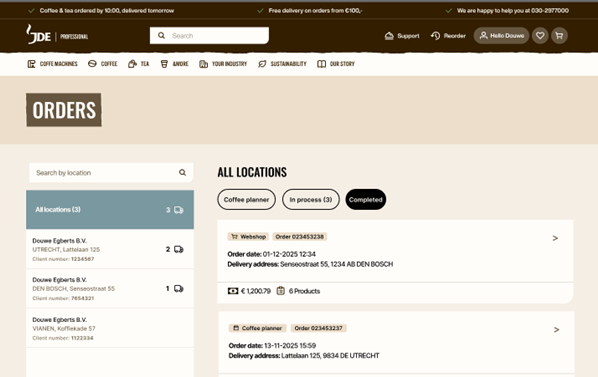Click the Orders page heading

(x=64, y=110)
